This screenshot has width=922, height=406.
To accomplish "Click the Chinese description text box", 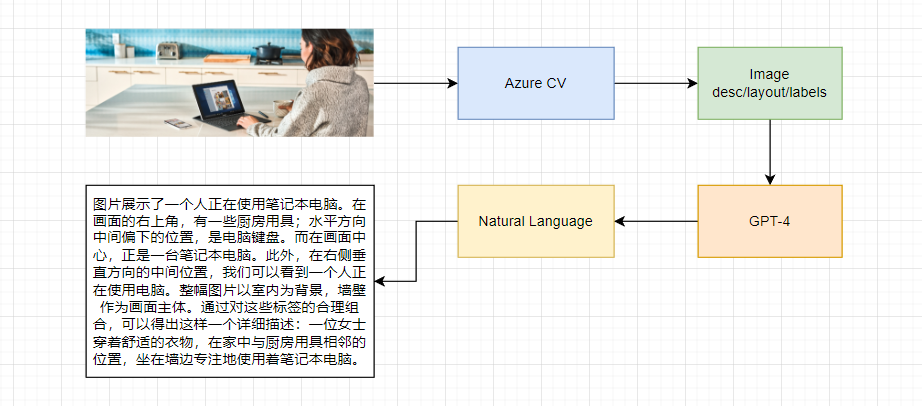I will (x=229, y=280).
